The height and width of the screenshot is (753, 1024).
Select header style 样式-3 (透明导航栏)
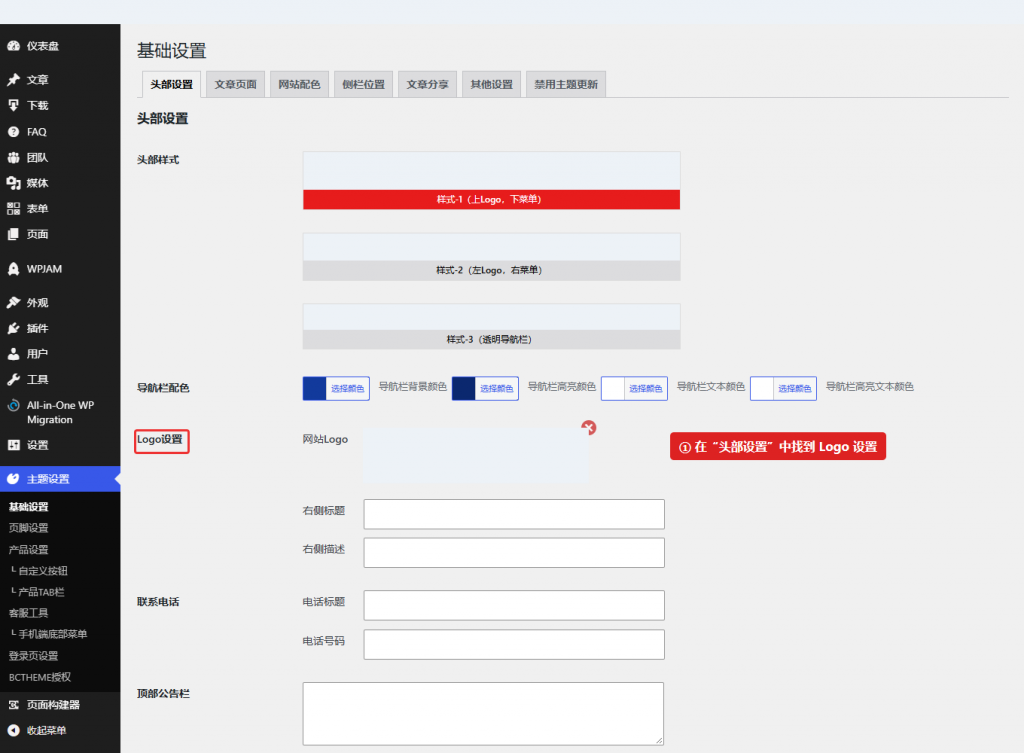[x=491, y=327]
